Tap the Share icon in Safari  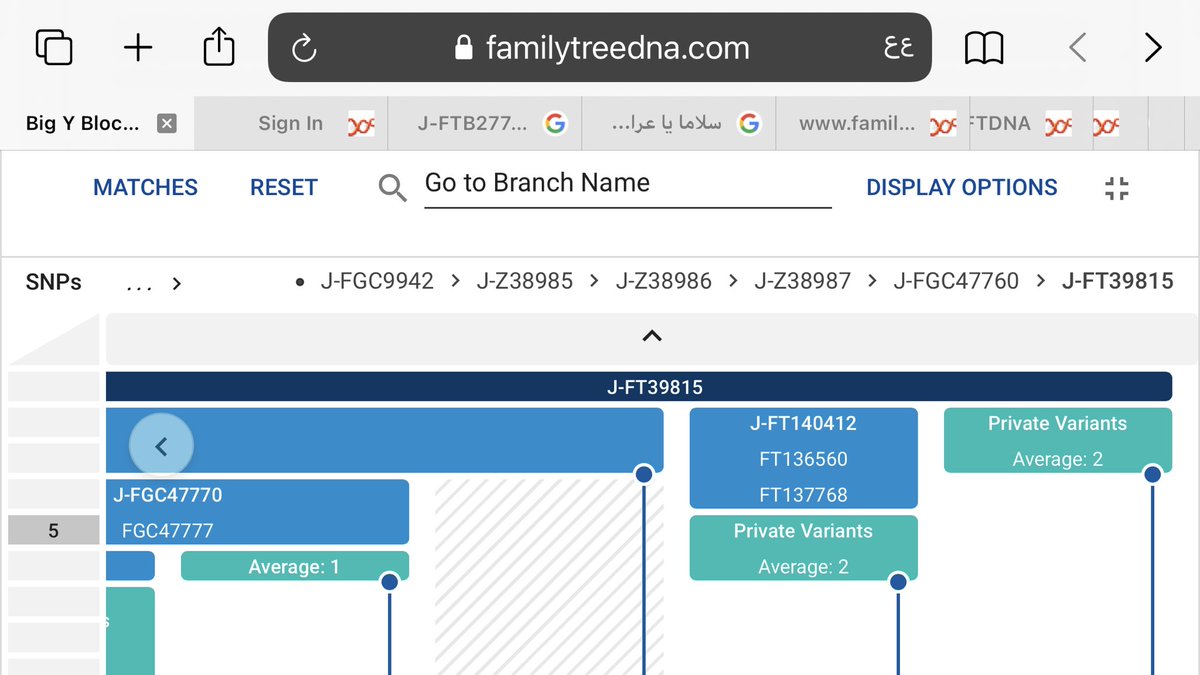(219, 46)
